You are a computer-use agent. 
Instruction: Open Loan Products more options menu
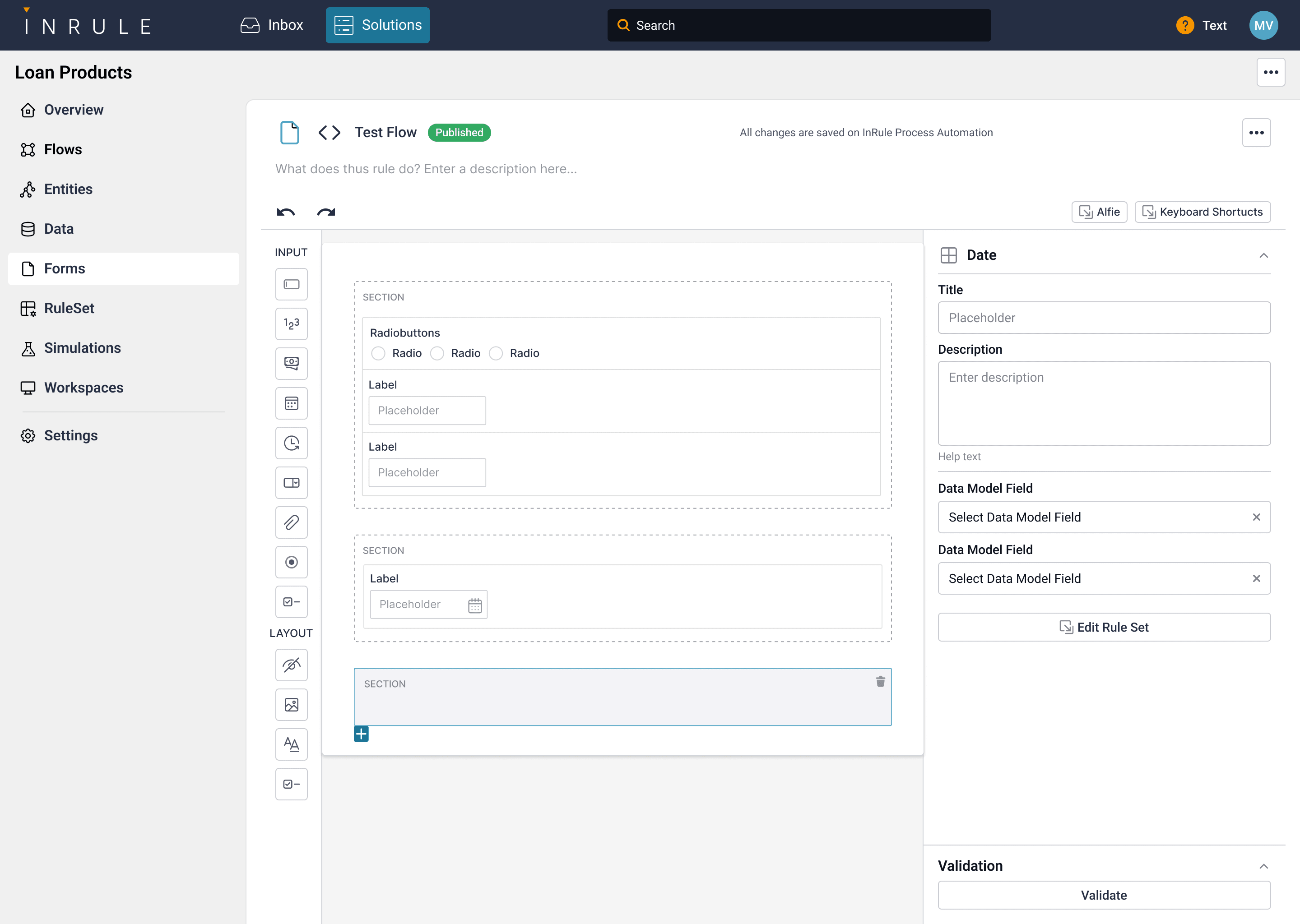tap(1271, 72)
